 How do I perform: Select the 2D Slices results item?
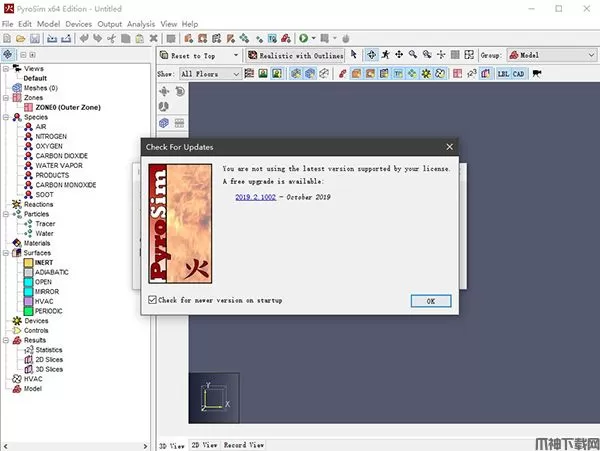point(49,360)
